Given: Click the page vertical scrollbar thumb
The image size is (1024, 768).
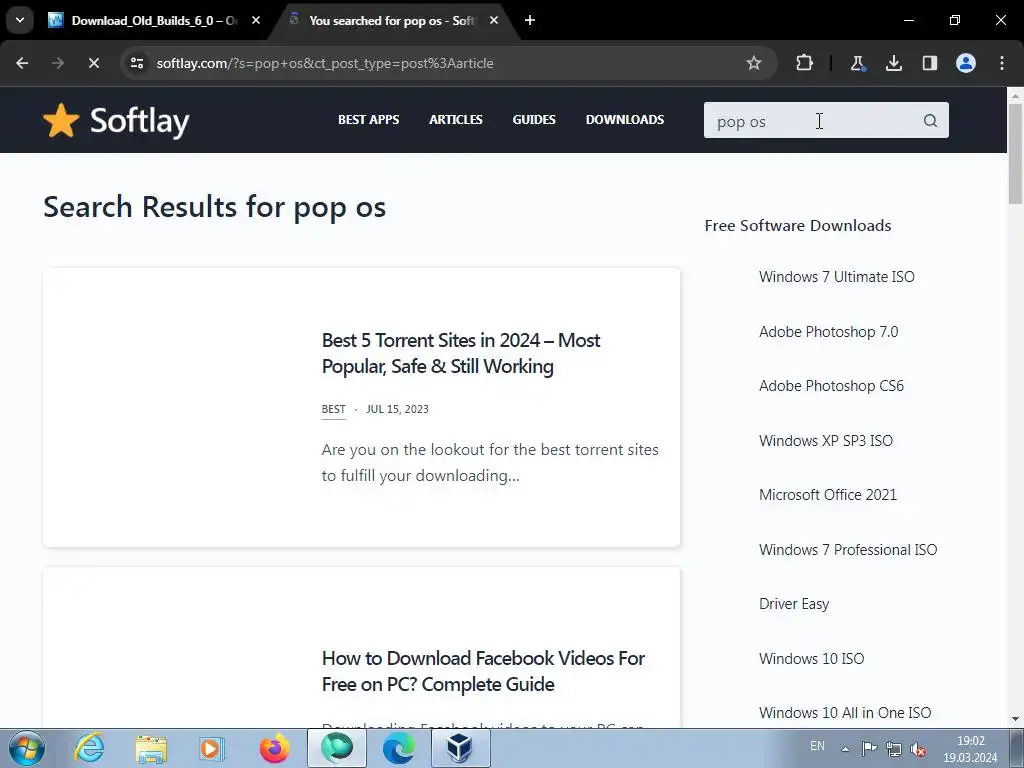Looking at the screenshot, I should click(x=1015, y=153).
